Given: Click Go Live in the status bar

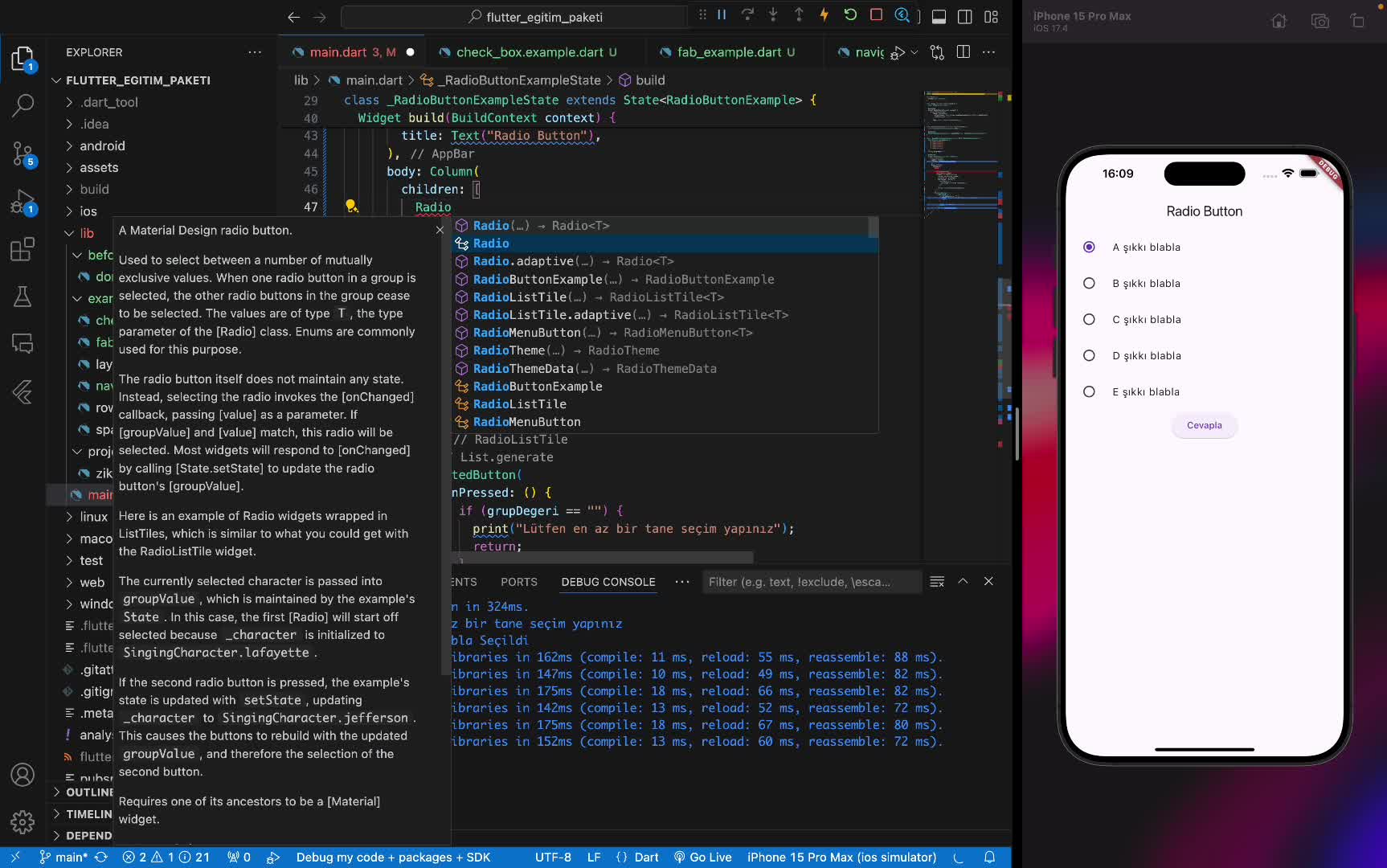Looking at the screenshot, I should 702,857.
